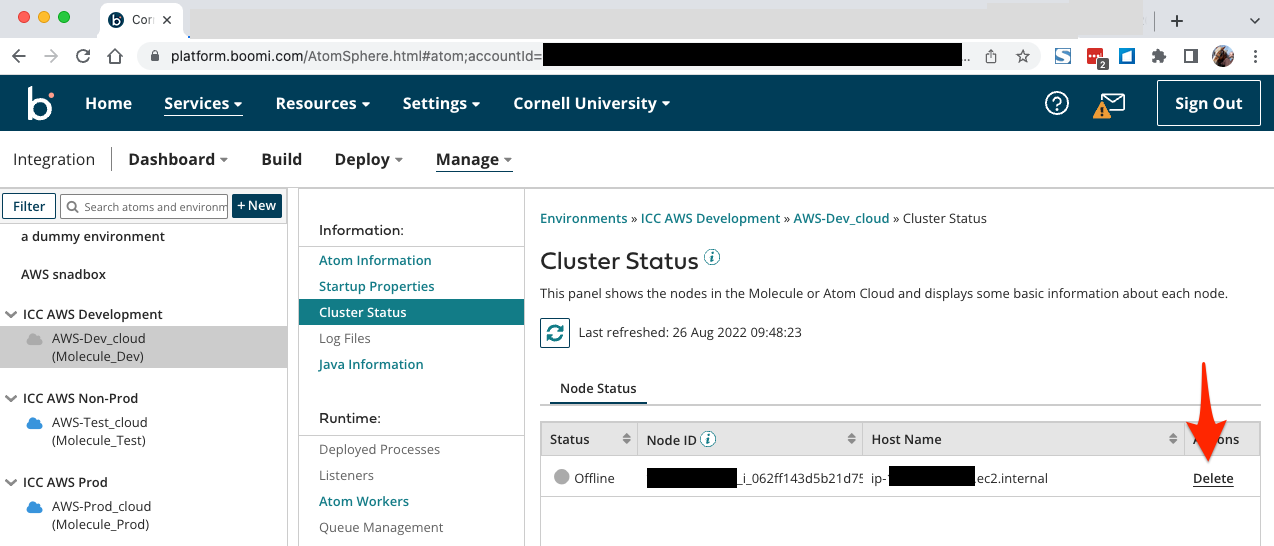Open the Services dropdown menu

coord(203,103)
